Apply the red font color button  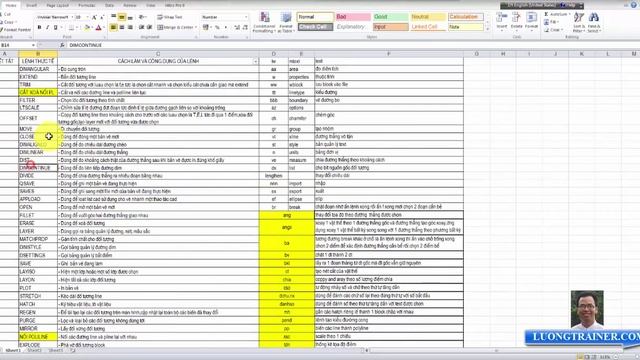click(x=98, y=27)
